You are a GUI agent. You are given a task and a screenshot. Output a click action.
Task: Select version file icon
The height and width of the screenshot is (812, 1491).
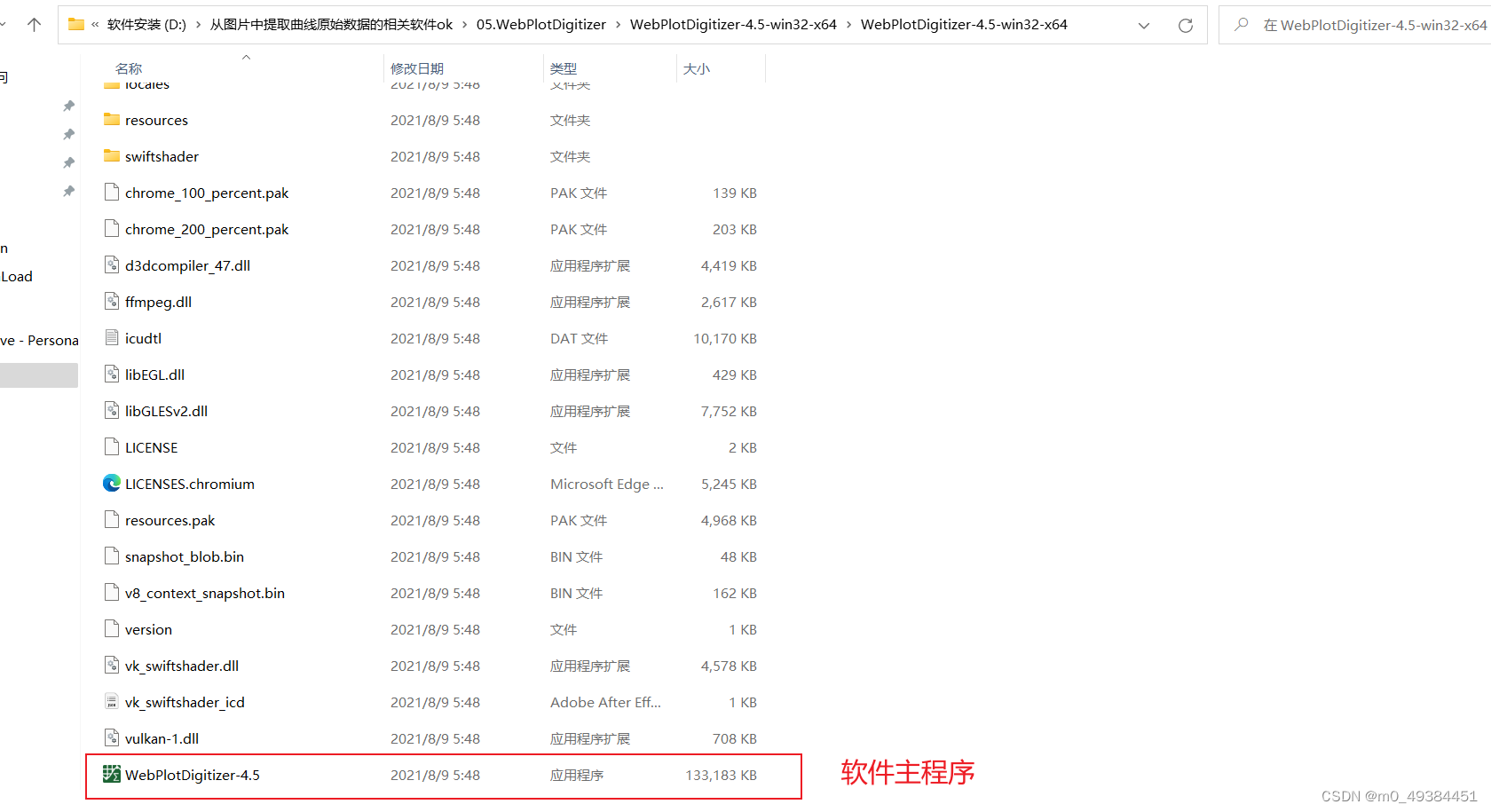click(112, 629)
